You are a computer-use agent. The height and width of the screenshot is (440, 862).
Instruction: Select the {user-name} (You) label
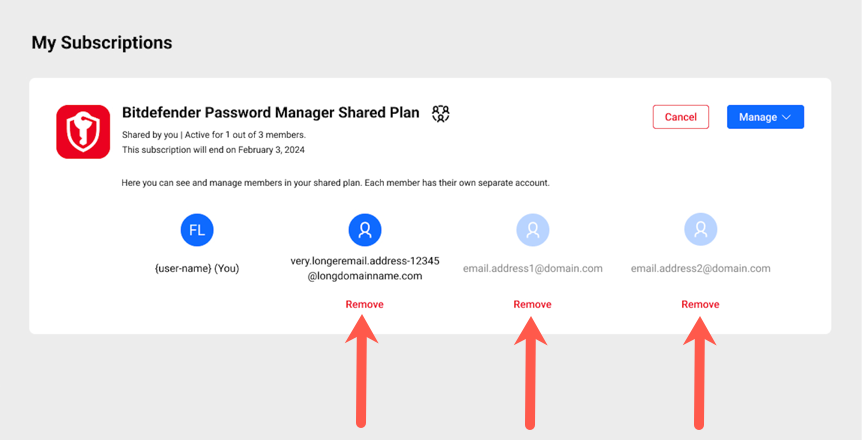pos(197,268)
